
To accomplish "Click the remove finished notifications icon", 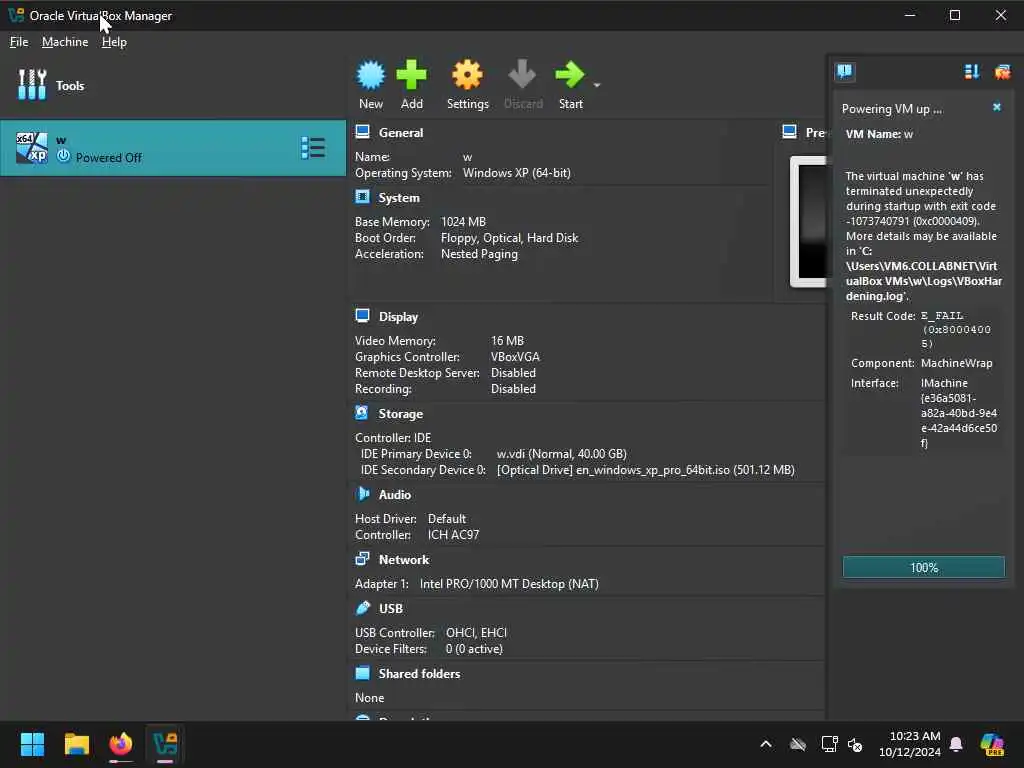I will (1002, 71).
